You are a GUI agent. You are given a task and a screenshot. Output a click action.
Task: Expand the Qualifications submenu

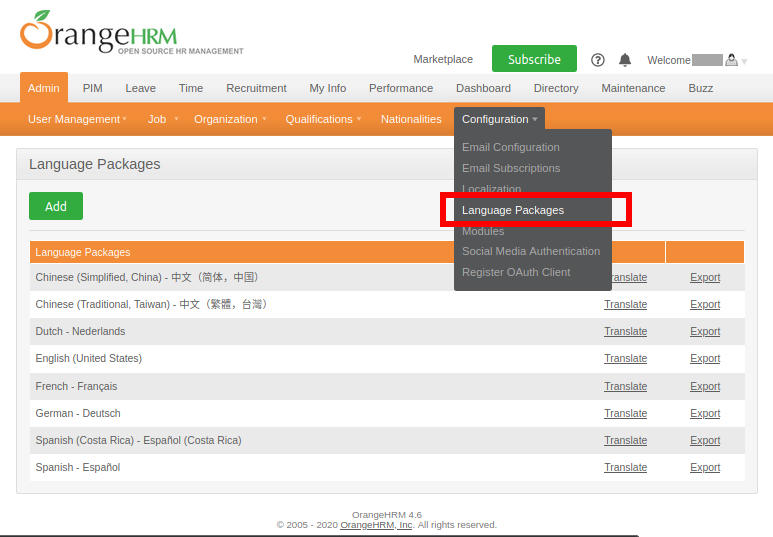323,119
